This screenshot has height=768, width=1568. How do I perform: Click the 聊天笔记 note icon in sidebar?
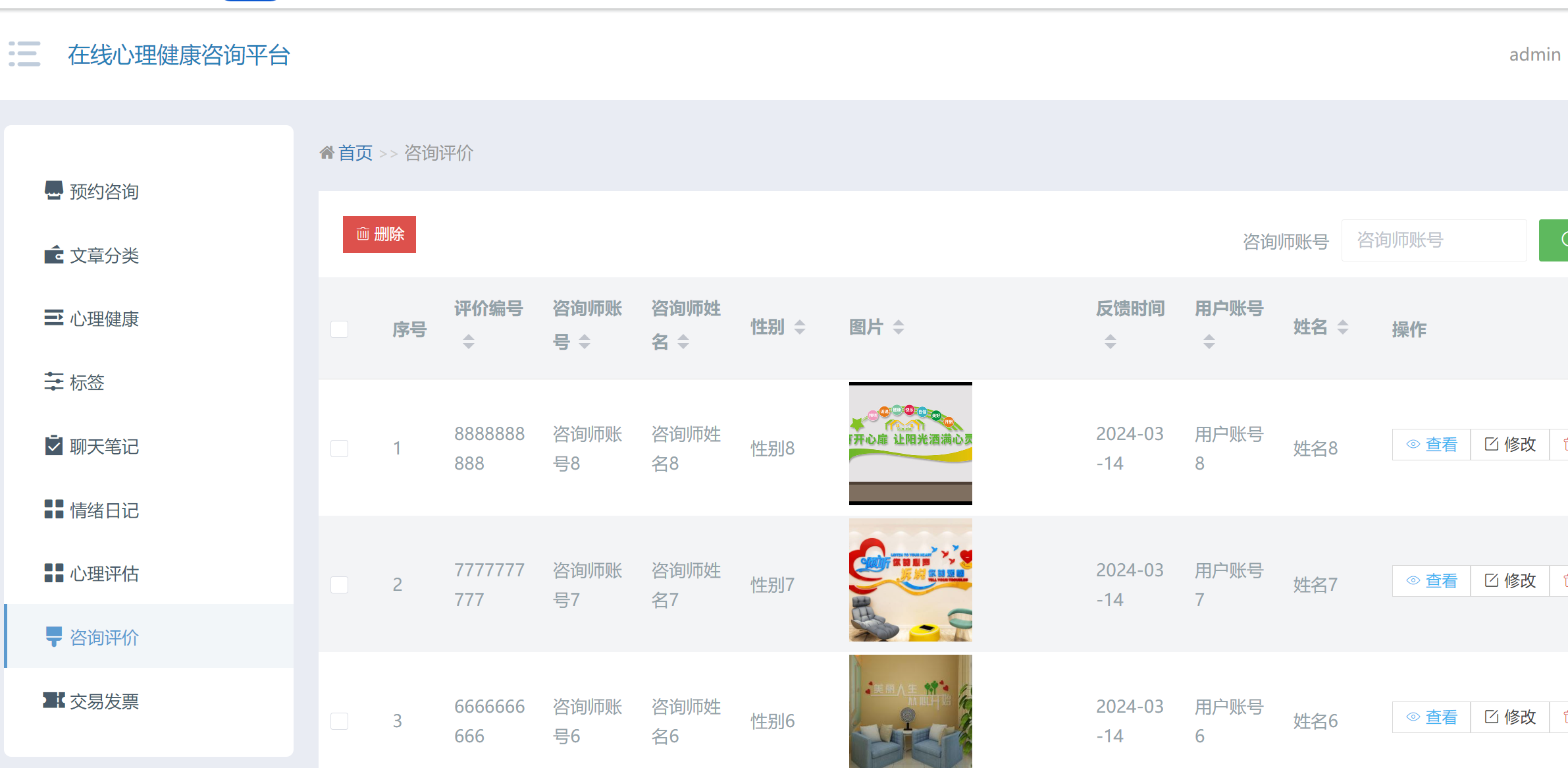[53, 446]
